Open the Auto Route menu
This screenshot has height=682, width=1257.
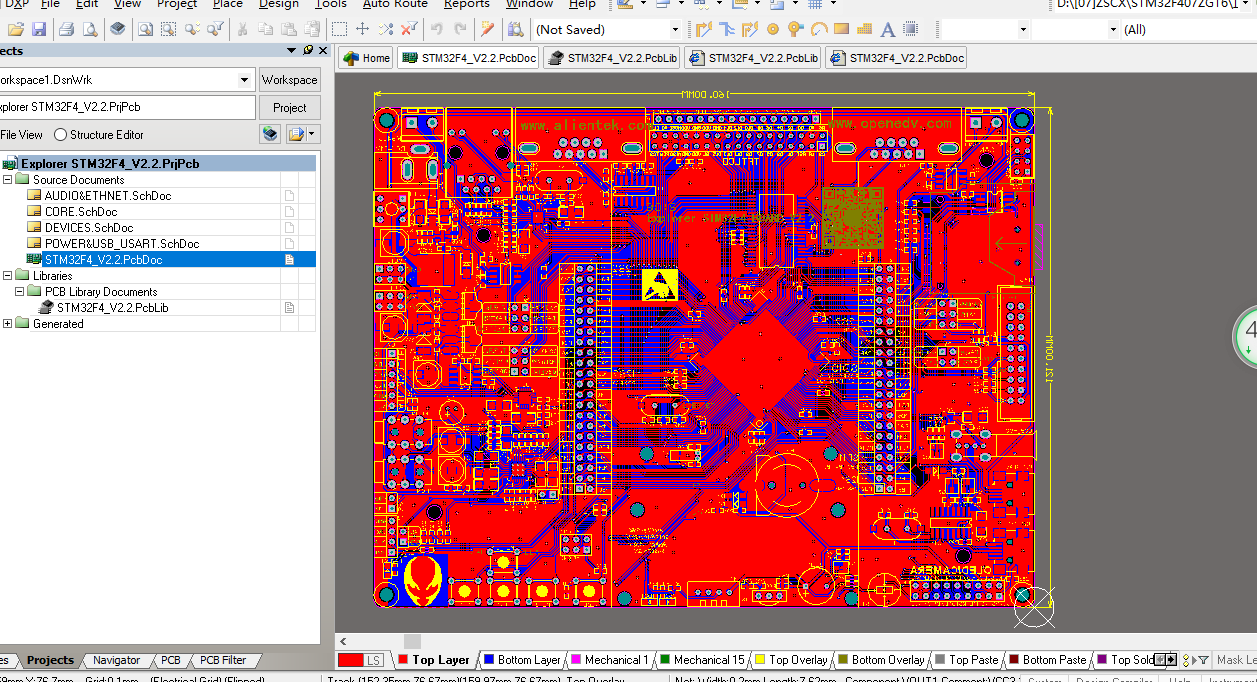point(395,4)
